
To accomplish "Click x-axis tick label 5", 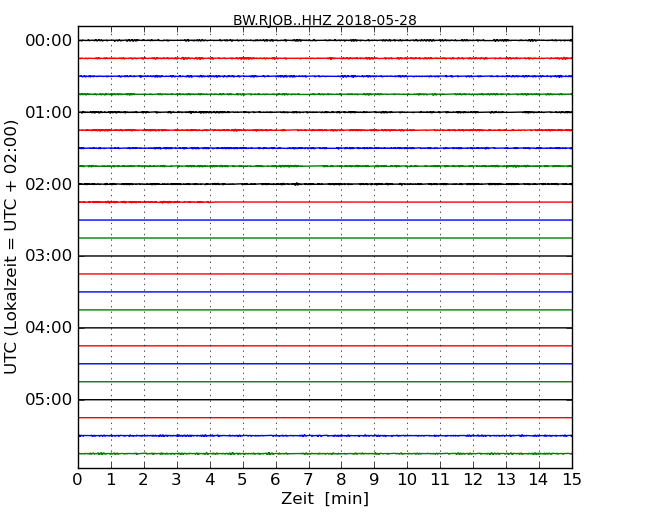I will click(x=243, y=480).
